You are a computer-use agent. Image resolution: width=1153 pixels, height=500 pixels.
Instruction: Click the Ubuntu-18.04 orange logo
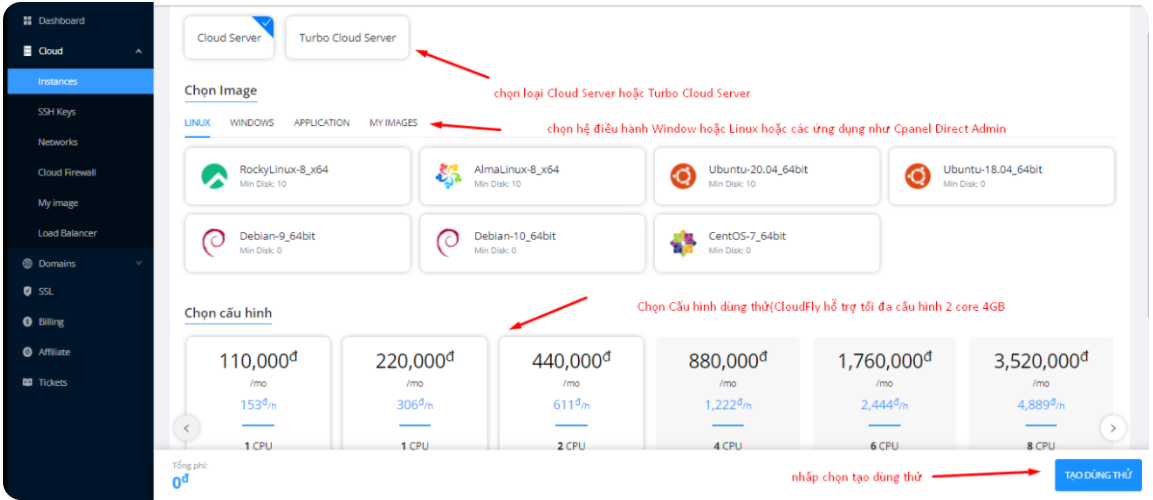click(917, 176)
